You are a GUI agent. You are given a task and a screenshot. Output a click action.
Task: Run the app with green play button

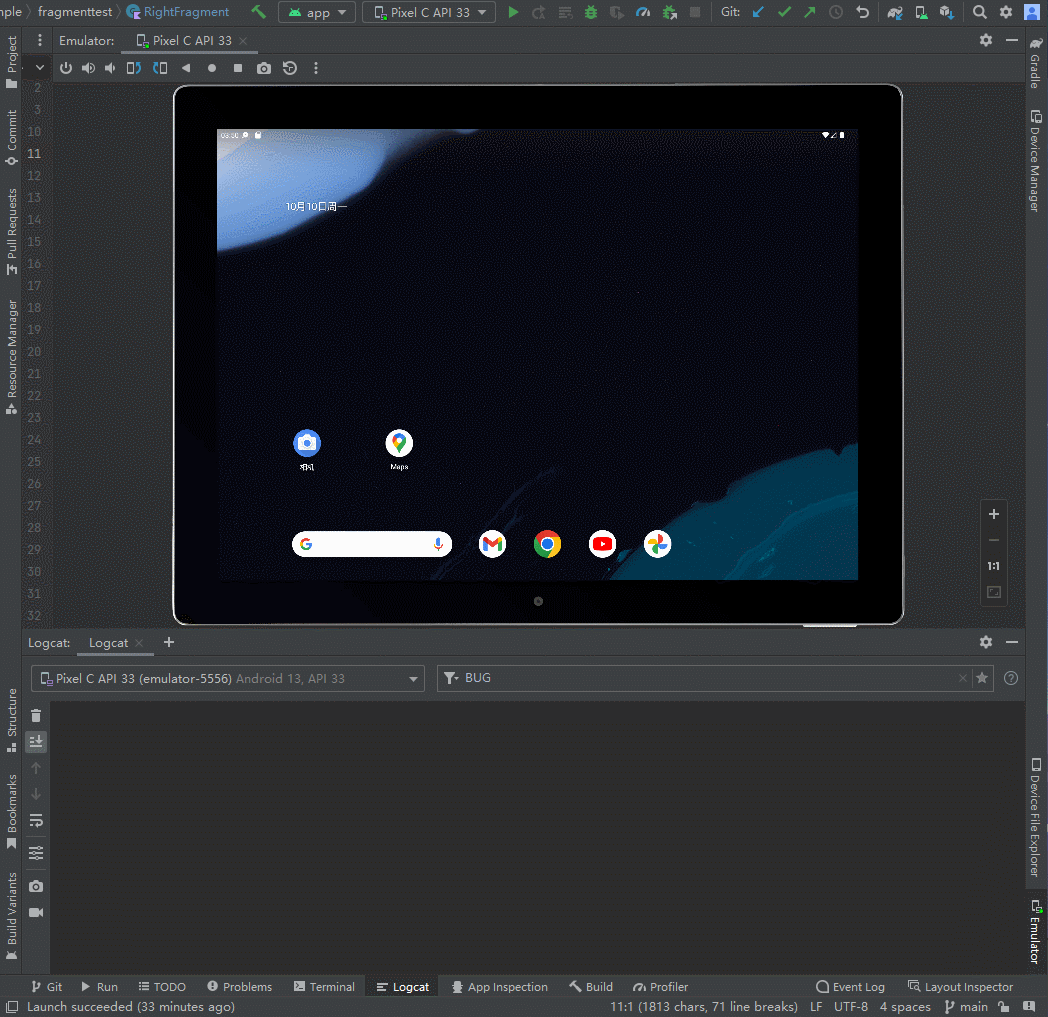click(513, 12)
